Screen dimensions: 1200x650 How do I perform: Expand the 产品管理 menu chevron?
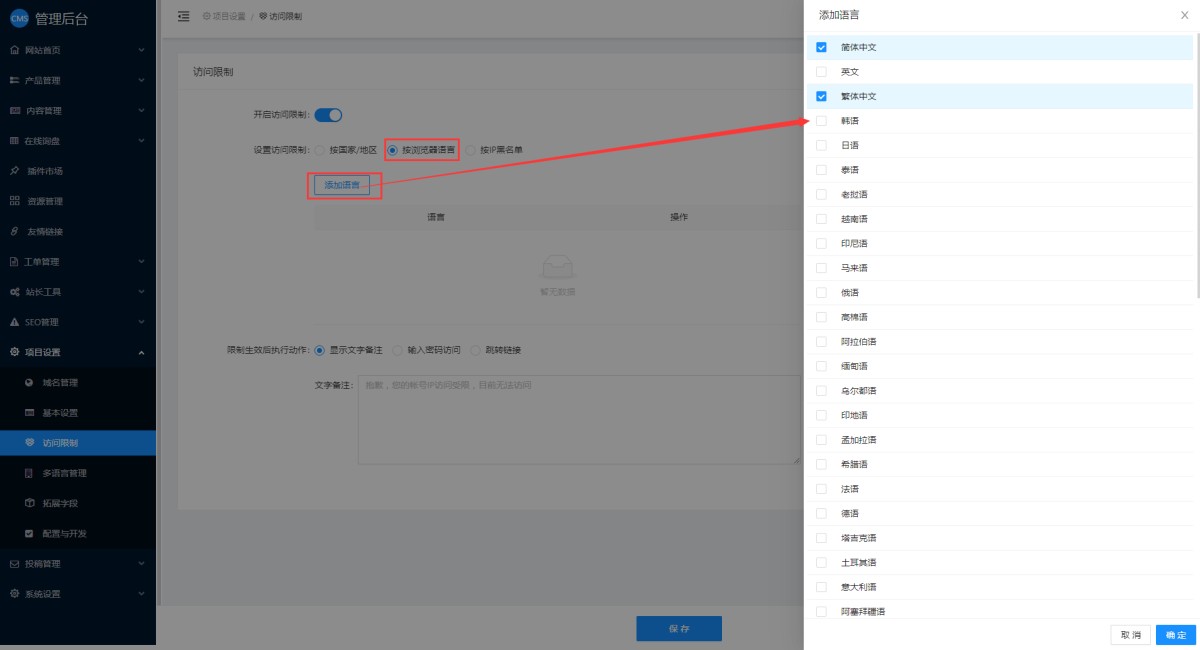point(141,80)
